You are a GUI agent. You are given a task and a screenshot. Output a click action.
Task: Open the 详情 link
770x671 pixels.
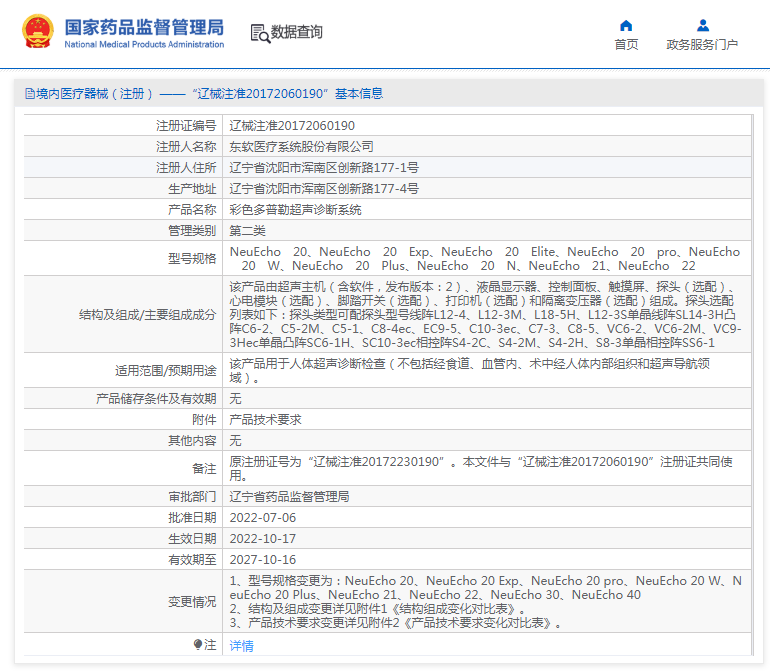242,646
